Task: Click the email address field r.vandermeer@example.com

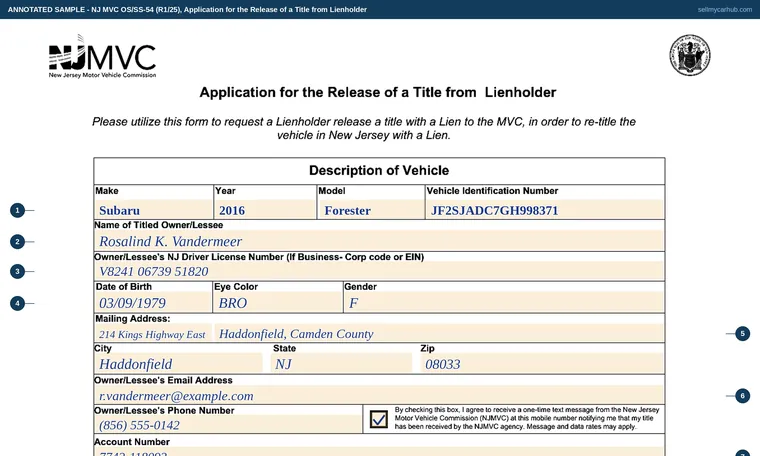Action: click(379, 395)
